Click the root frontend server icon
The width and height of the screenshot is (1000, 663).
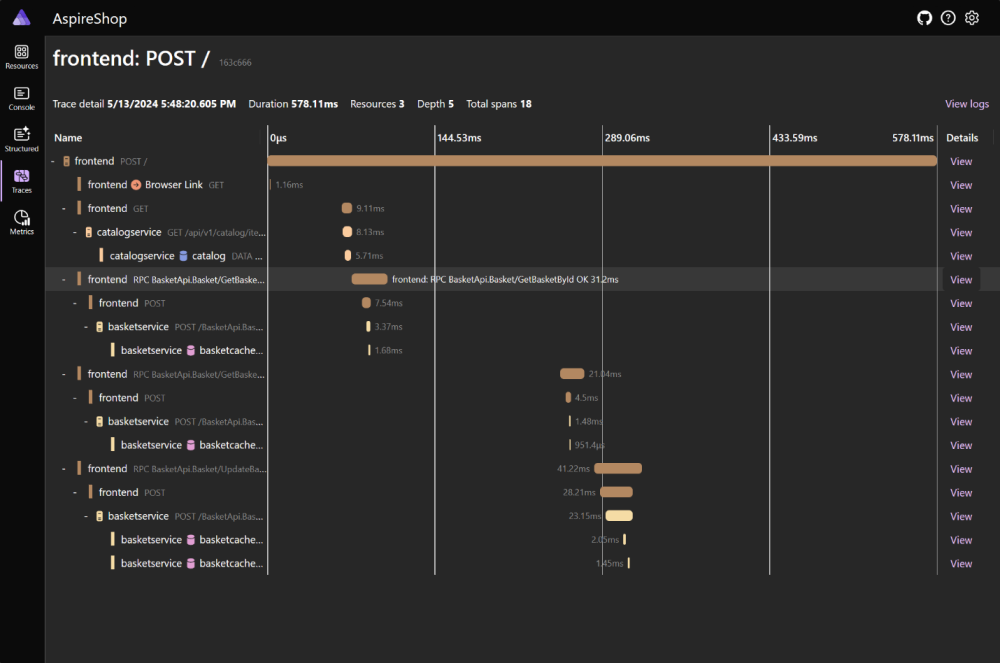tap(66, 161)
